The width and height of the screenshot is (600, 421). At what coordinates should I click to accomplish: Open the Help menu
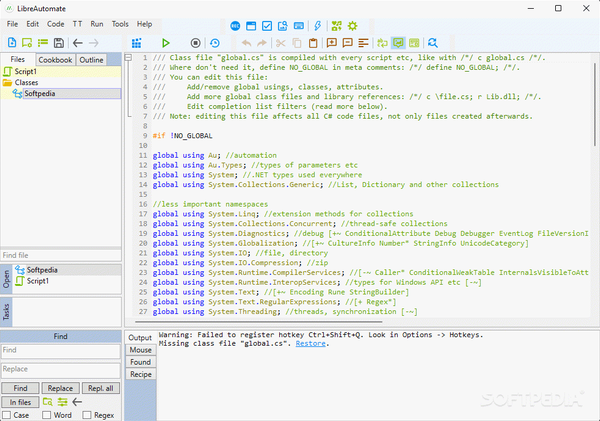click(144, 24)
